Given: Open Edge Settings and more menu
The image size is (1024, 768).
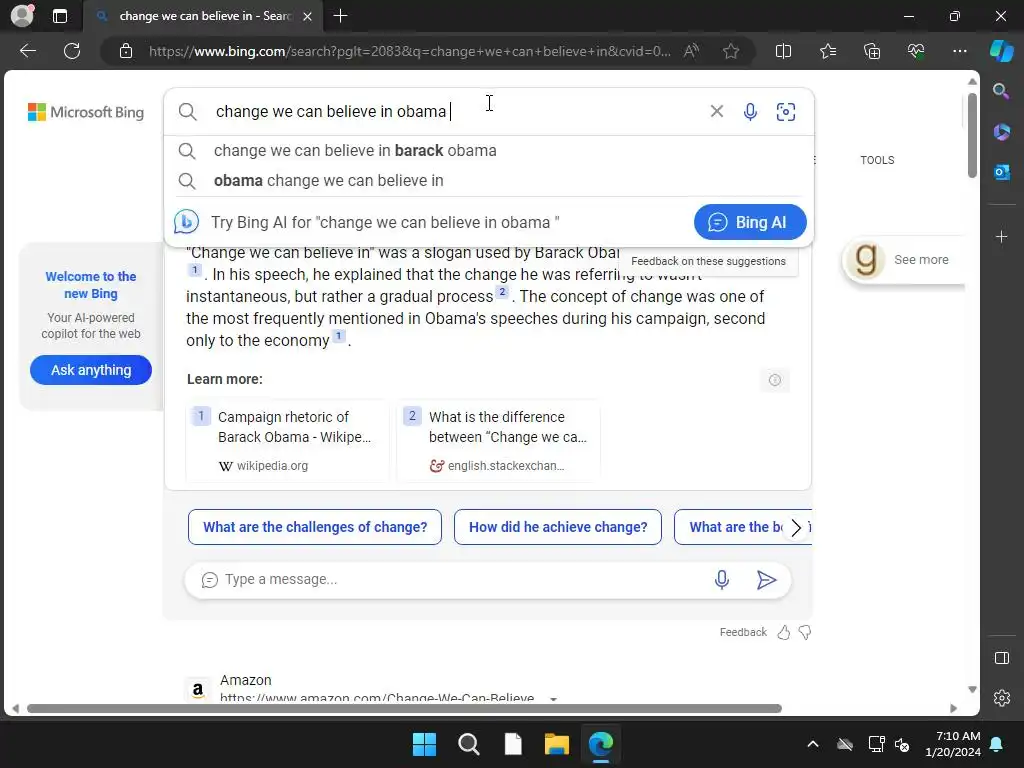Looking at the screenshot, I should pos(959,51).
